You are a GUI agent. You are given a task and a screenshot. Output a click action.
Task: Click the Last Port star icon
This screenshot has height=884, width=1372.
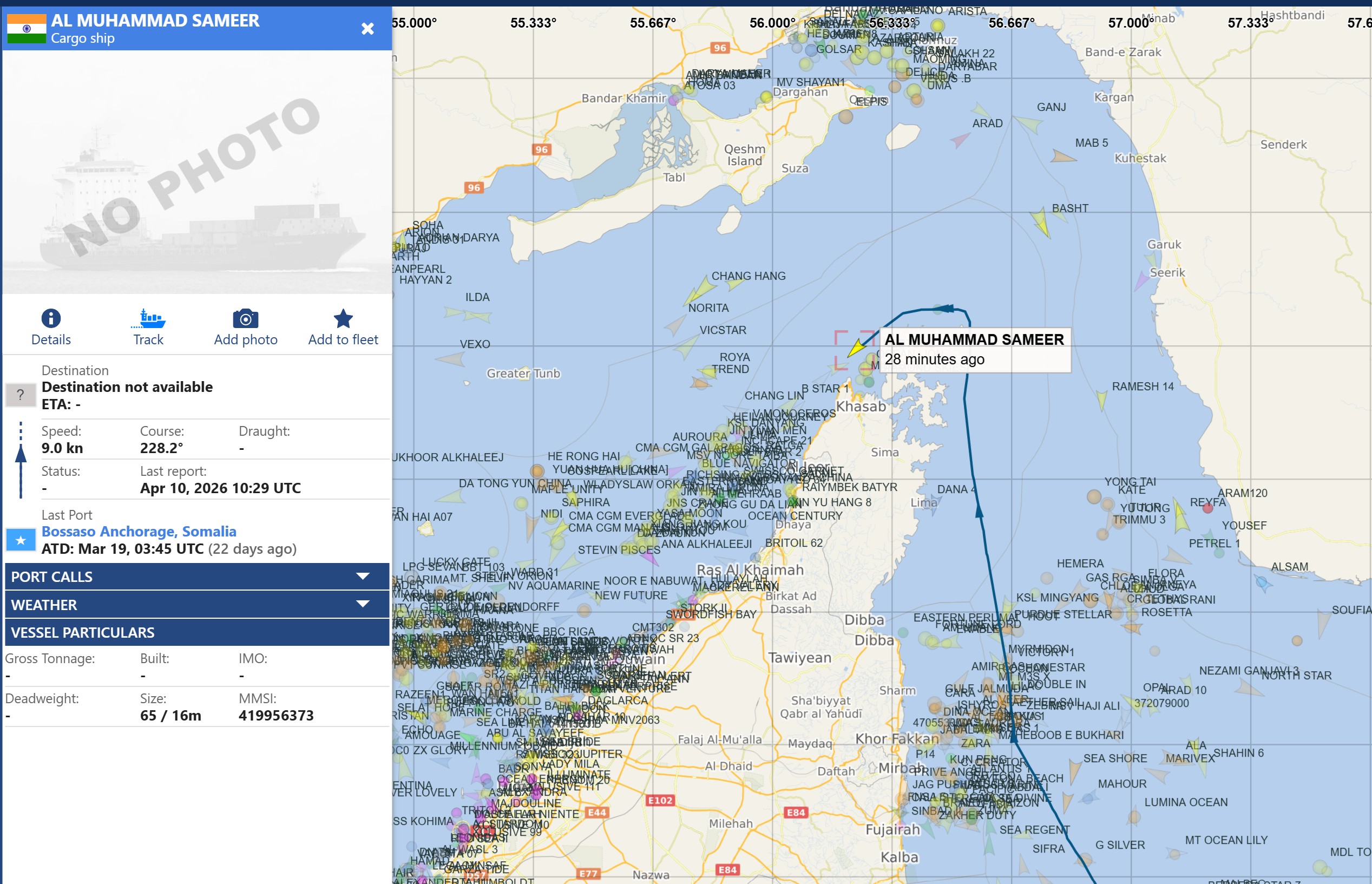[x=21, y=540]
